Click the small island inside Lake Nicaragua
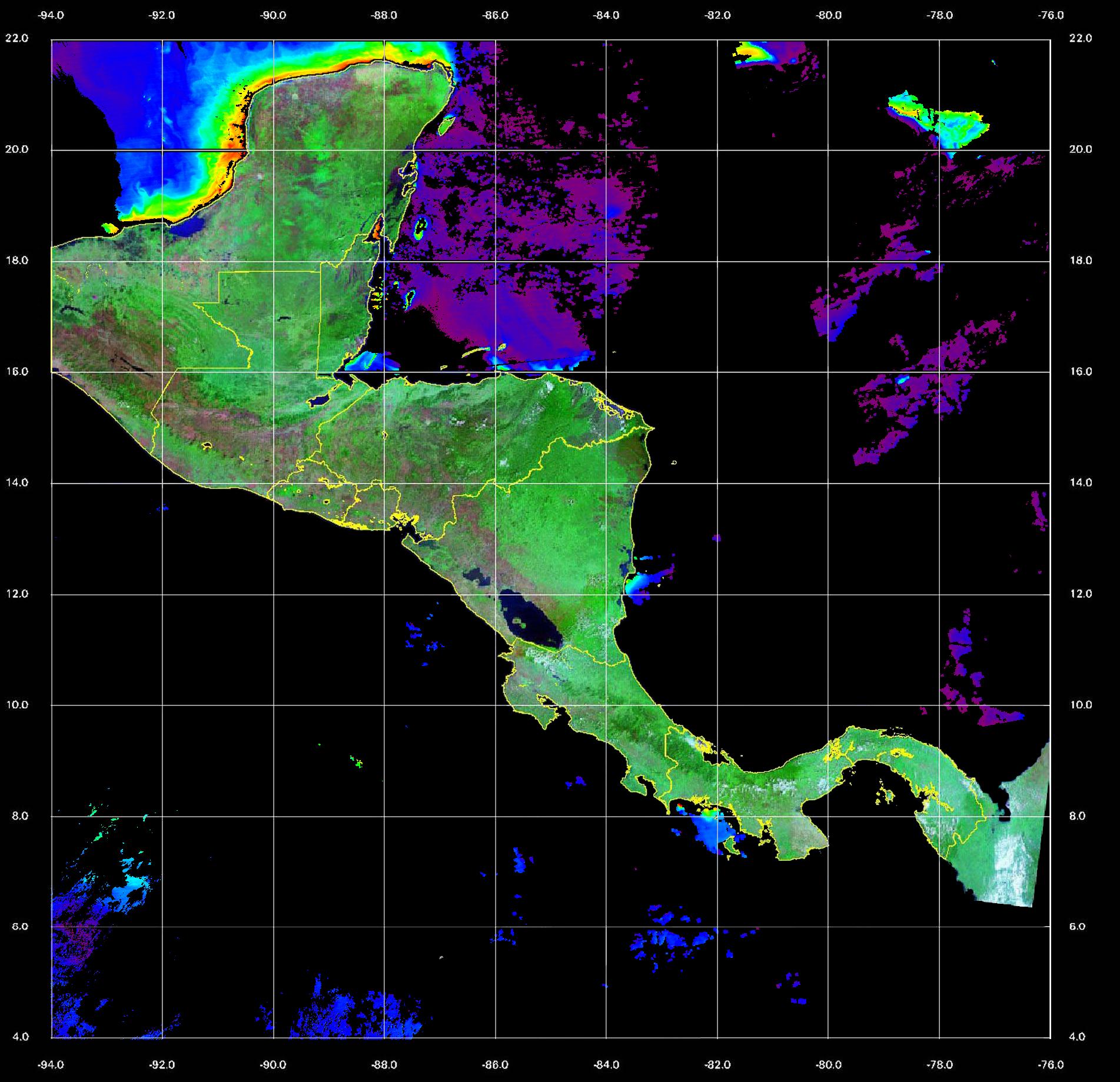This screenshot has width=1120, height=1082. (519, 620)
